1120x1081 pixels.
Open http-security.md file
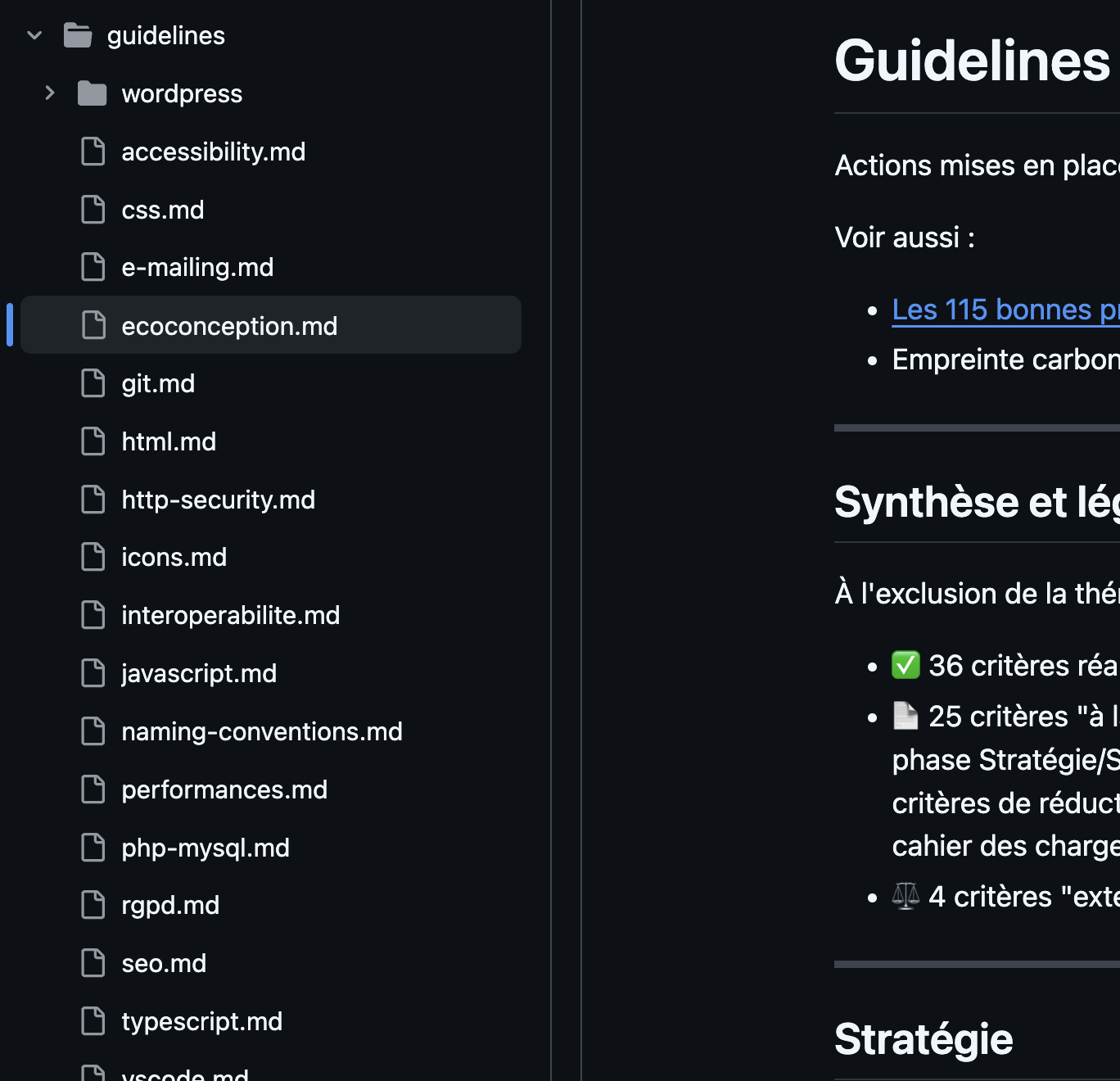218,500
